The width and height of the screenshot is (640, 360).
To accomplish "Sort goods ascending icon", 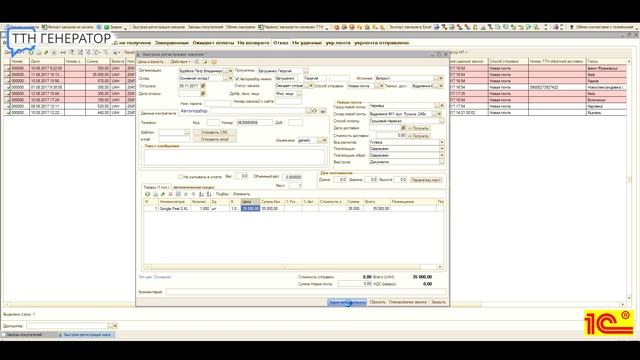I will point(201,194).
